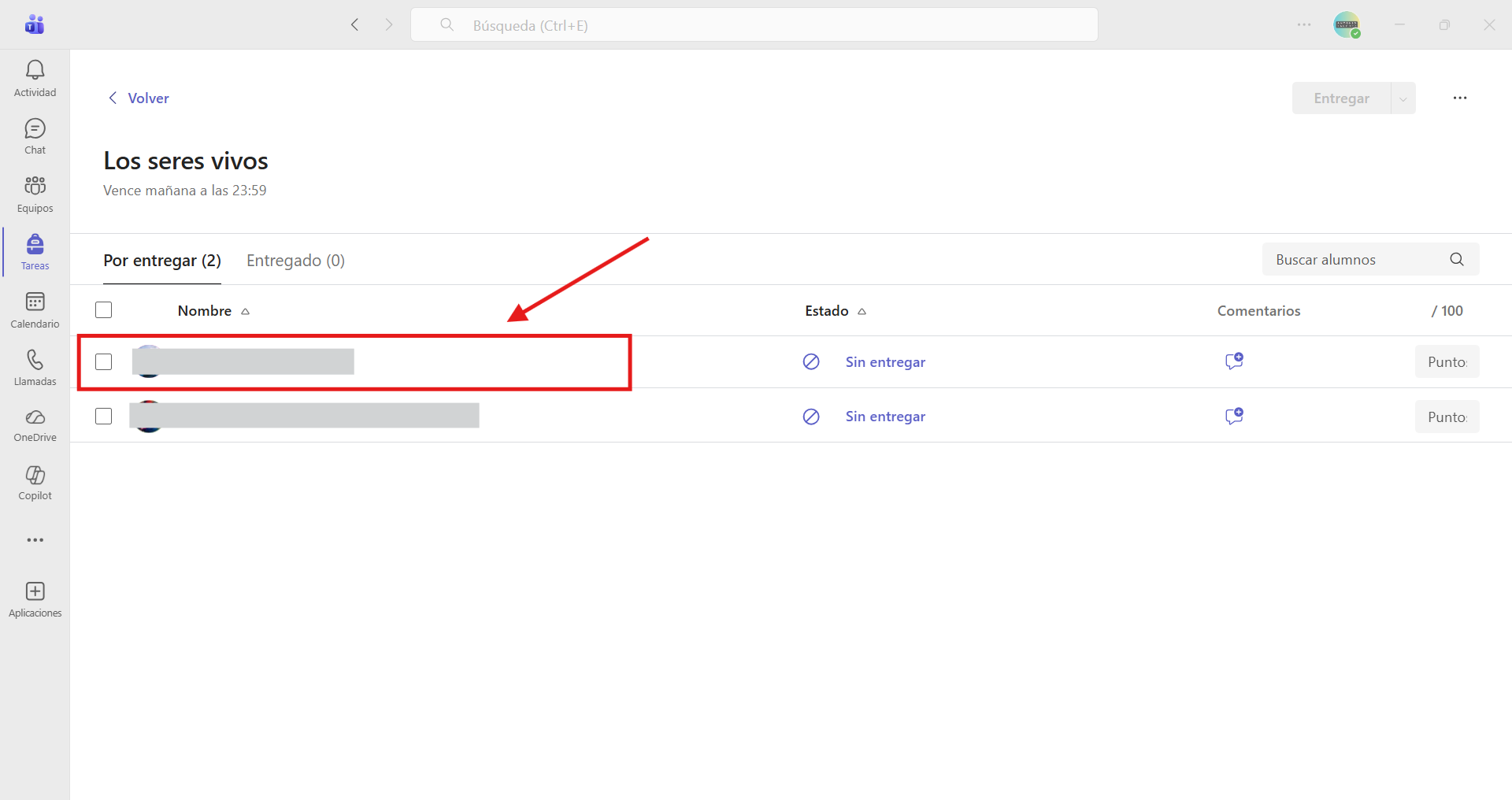
Task: Expand the Entregar dropdown arrow
Action: (x=1403, y=98)
